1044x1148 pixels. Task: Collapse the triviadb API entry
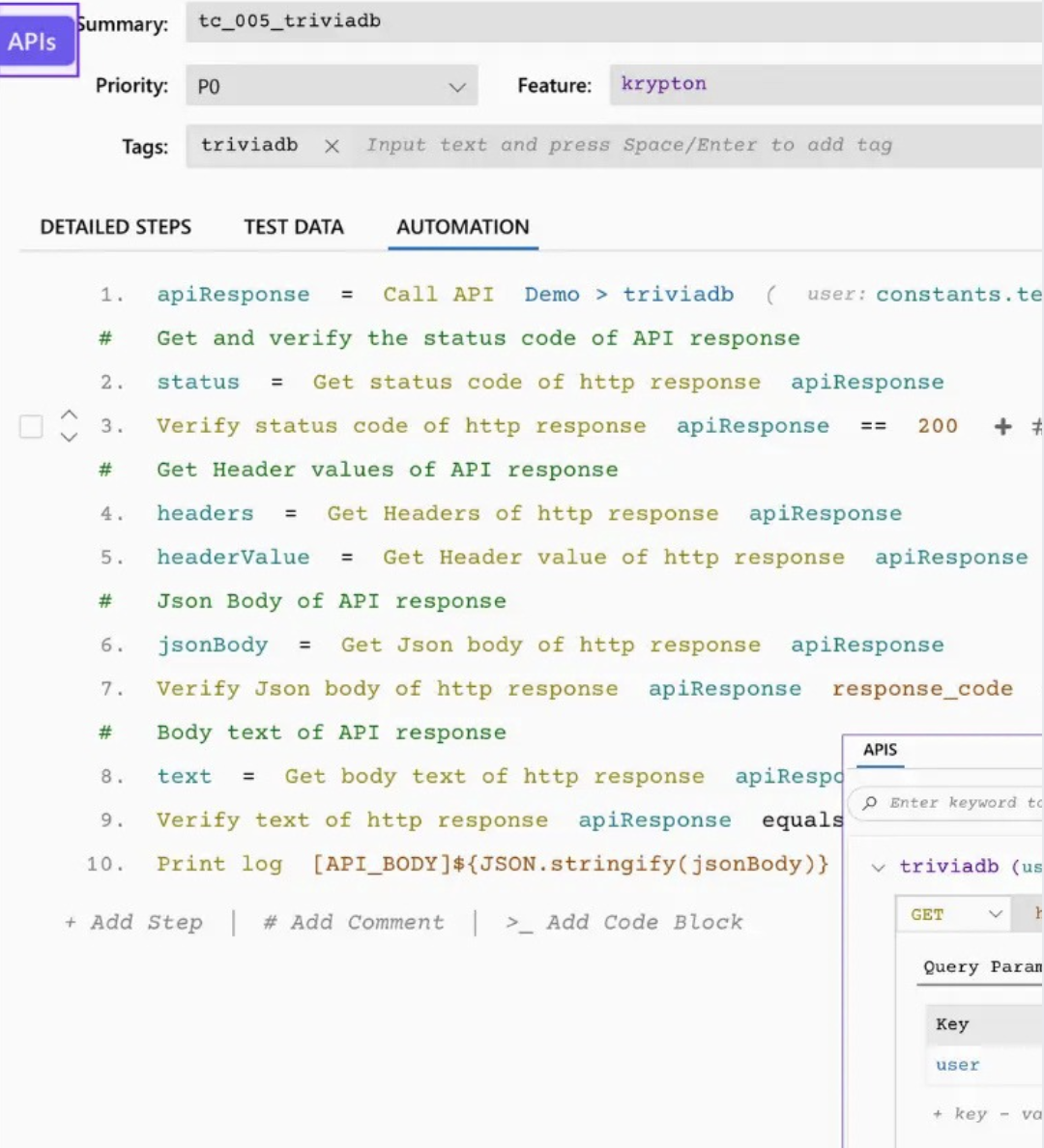878,867
